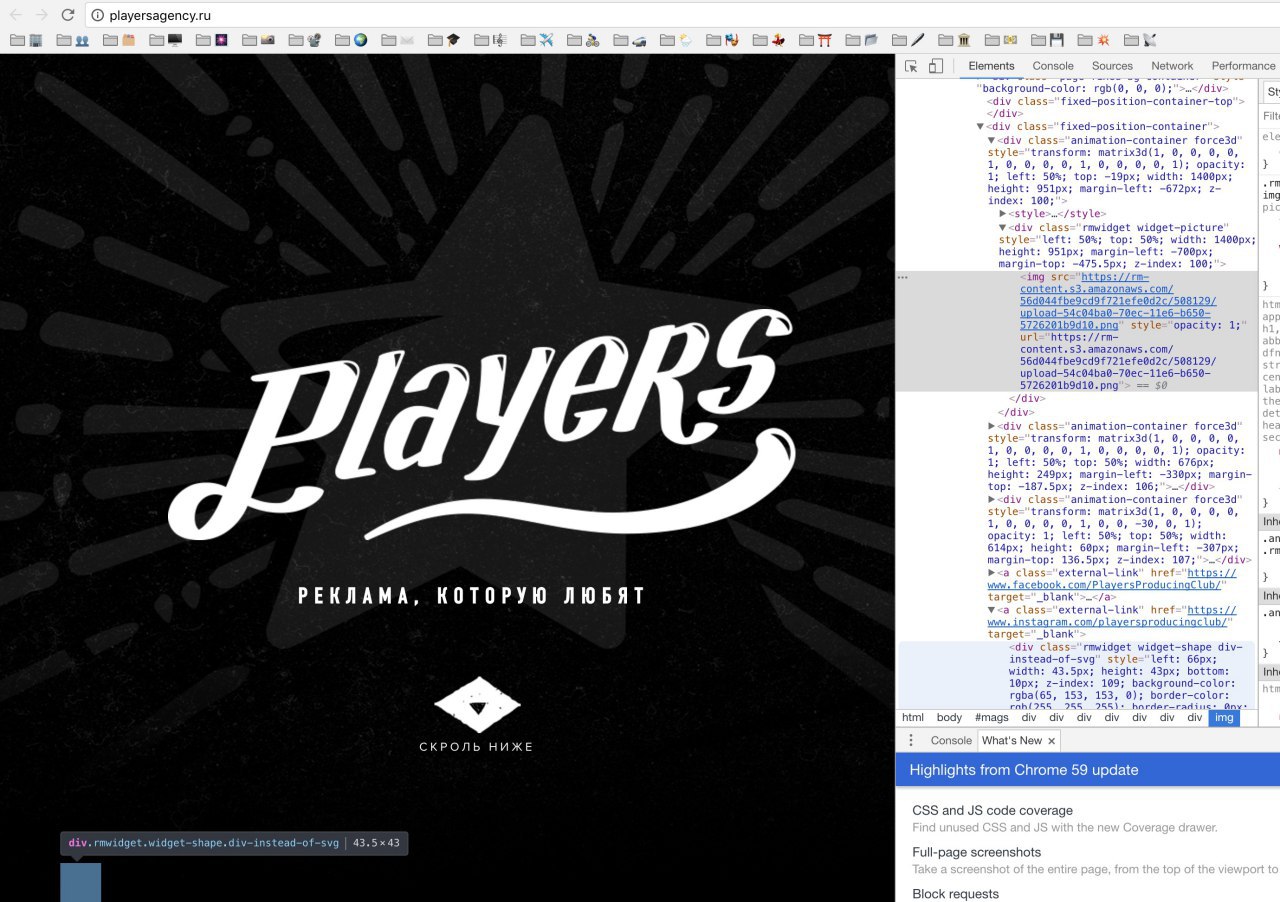Click the browser forward arrow
Screen dimensions: 1280x902
(41, 15)
